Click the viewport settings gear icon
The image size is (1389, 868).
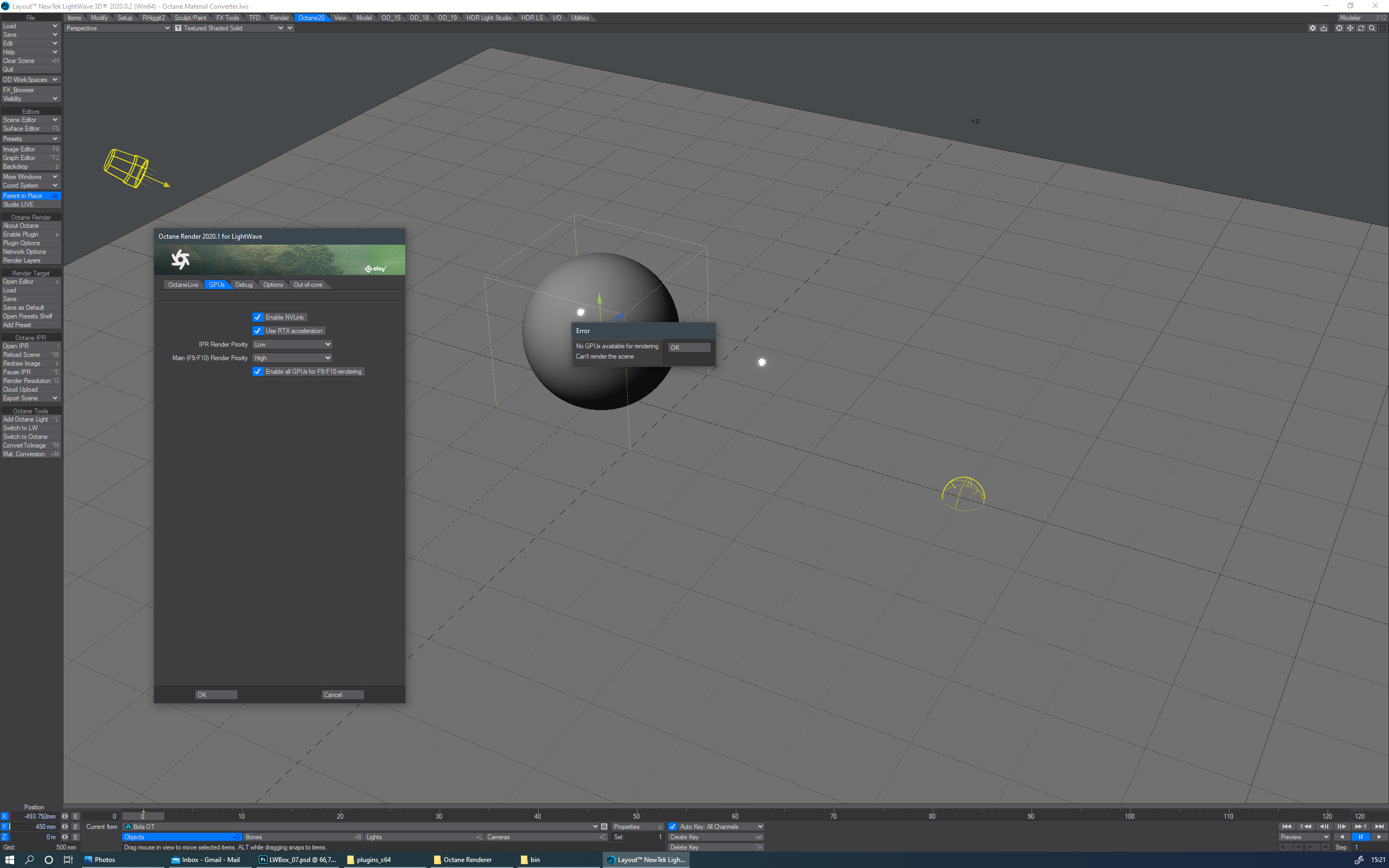(x=1312, y=28)
